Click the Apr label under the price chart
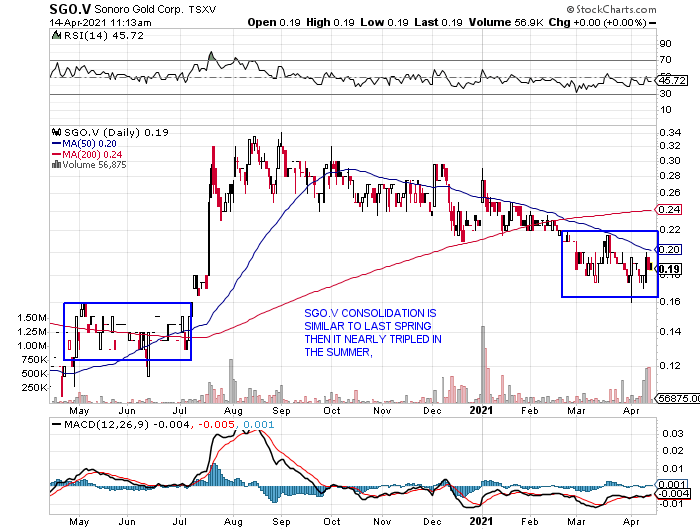 (x=631, y=411)
